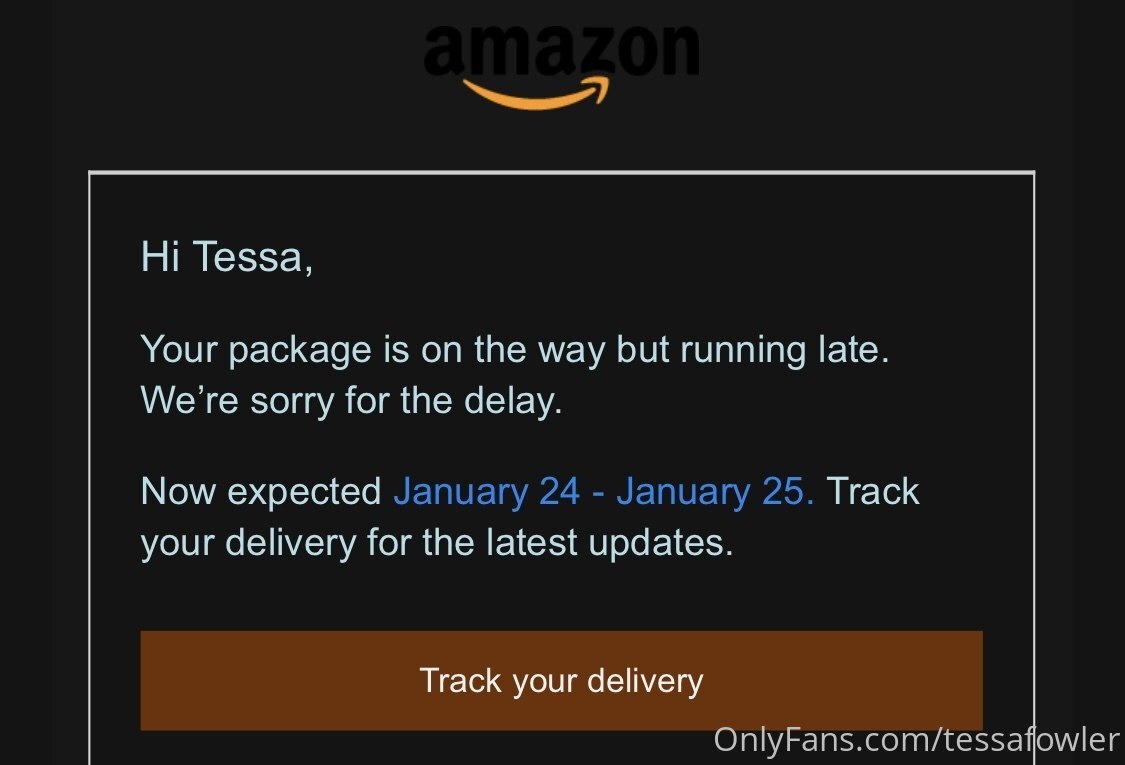Click the word 'package' in the message
This screenshot has height=765, width=1125.
point(300,351)
